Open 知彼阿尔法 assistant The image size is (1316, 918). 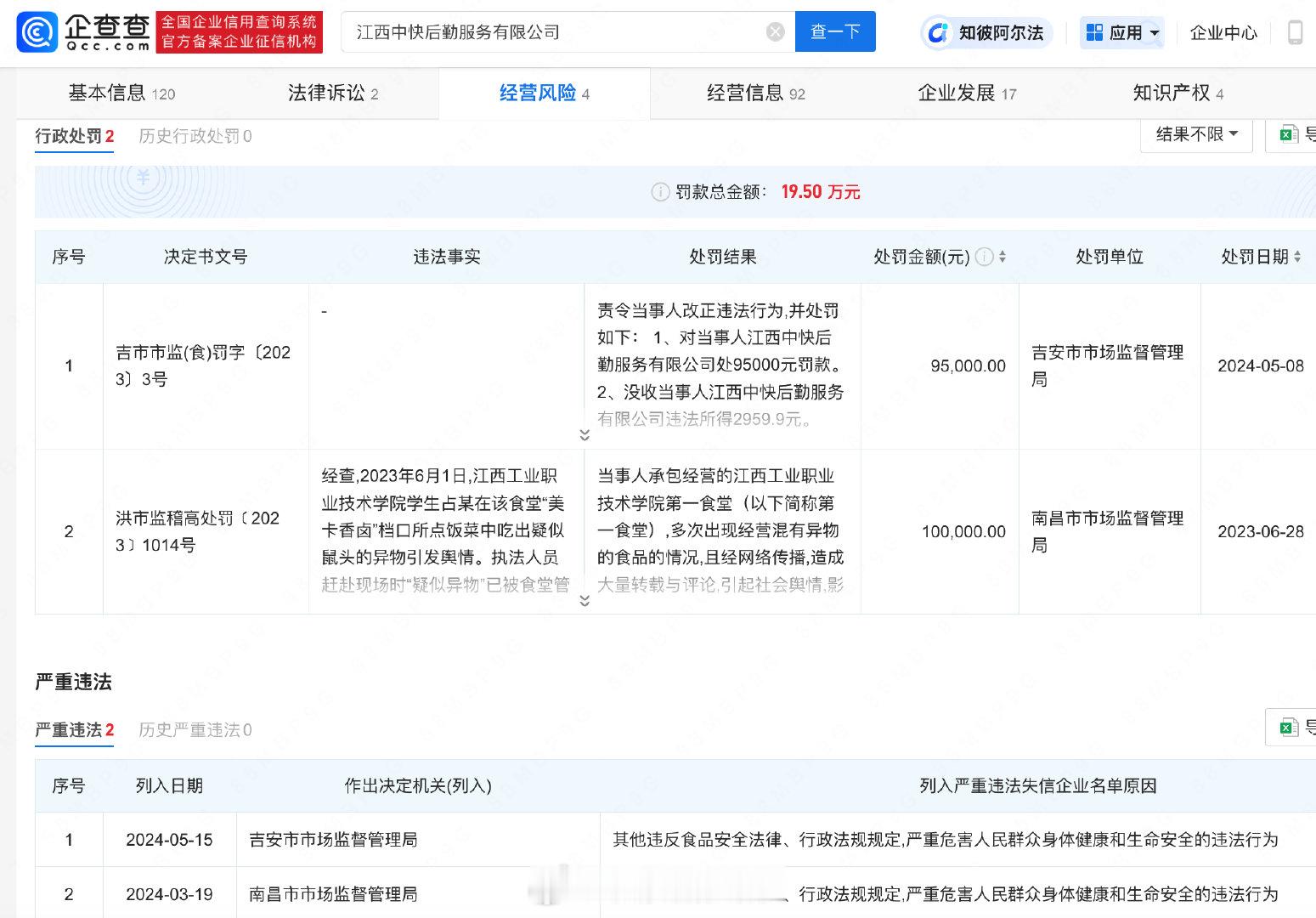coord(986,32)
